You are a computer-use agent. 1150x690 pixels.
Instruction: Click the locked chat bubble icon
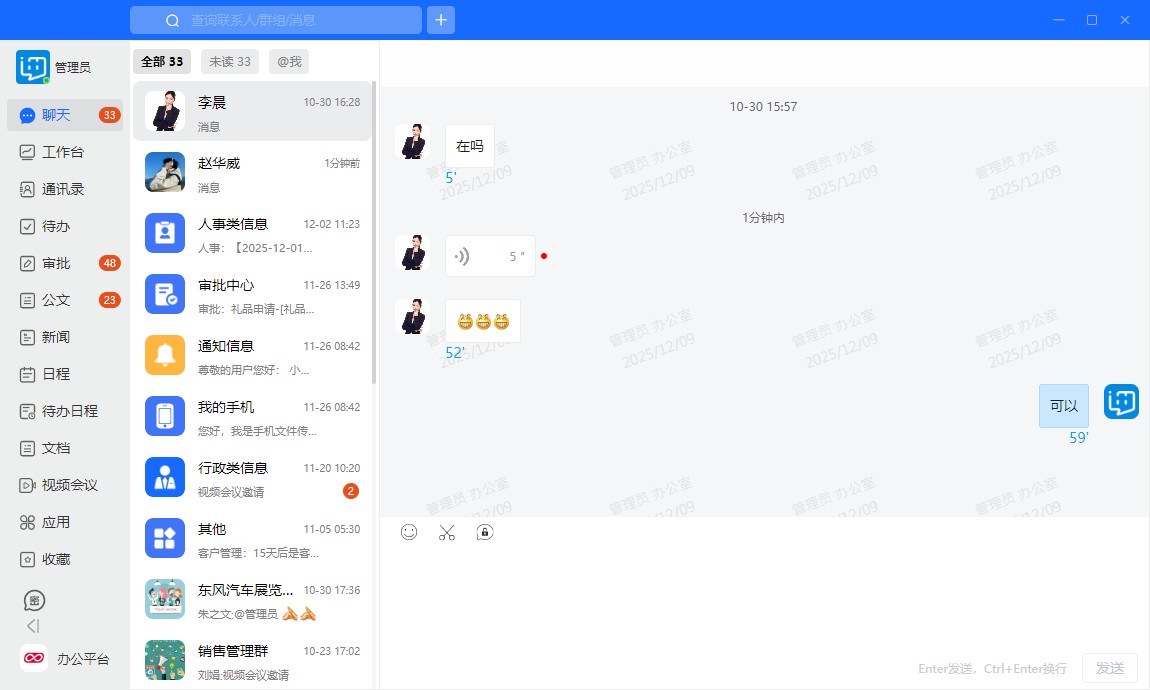coord(485,532)
